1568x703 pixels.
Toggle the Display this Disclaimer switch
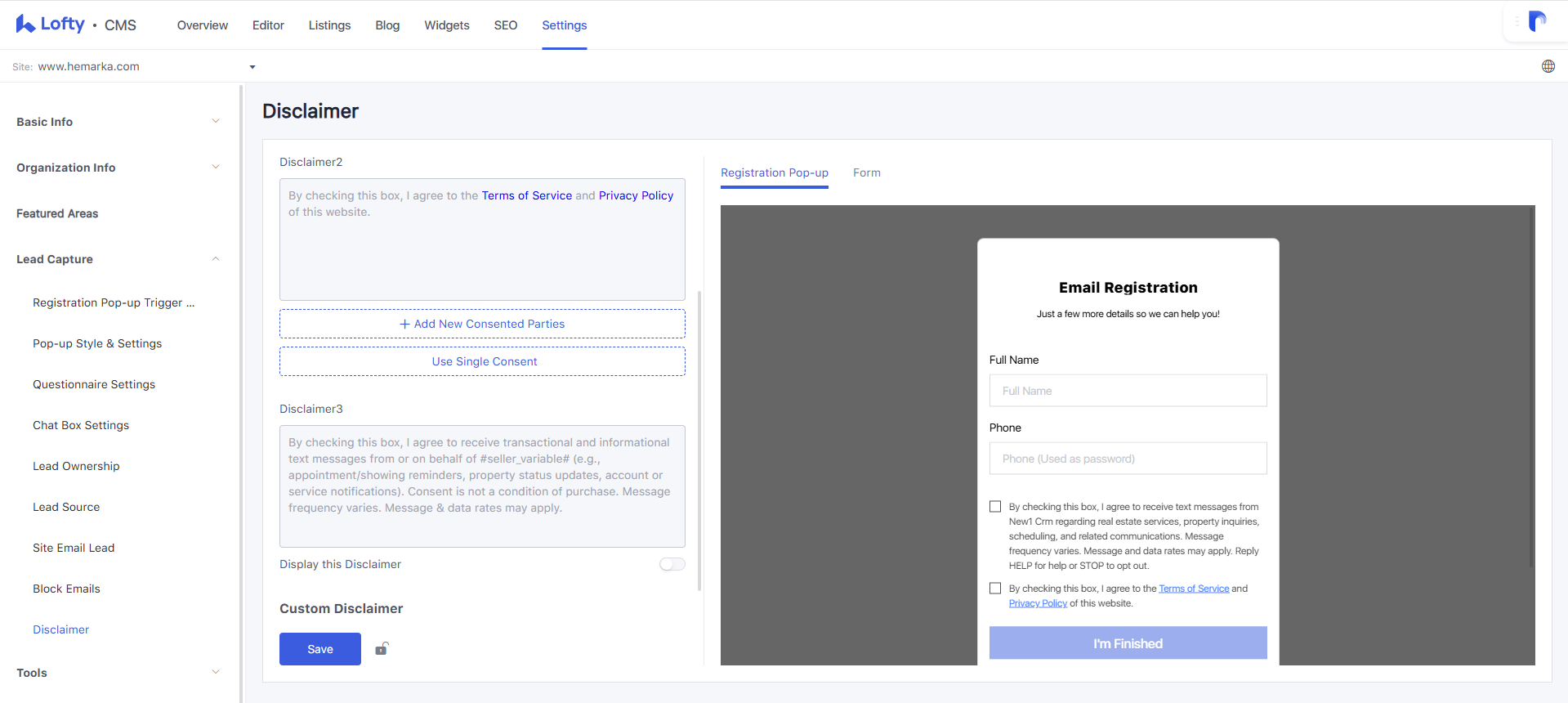(672, 564)
